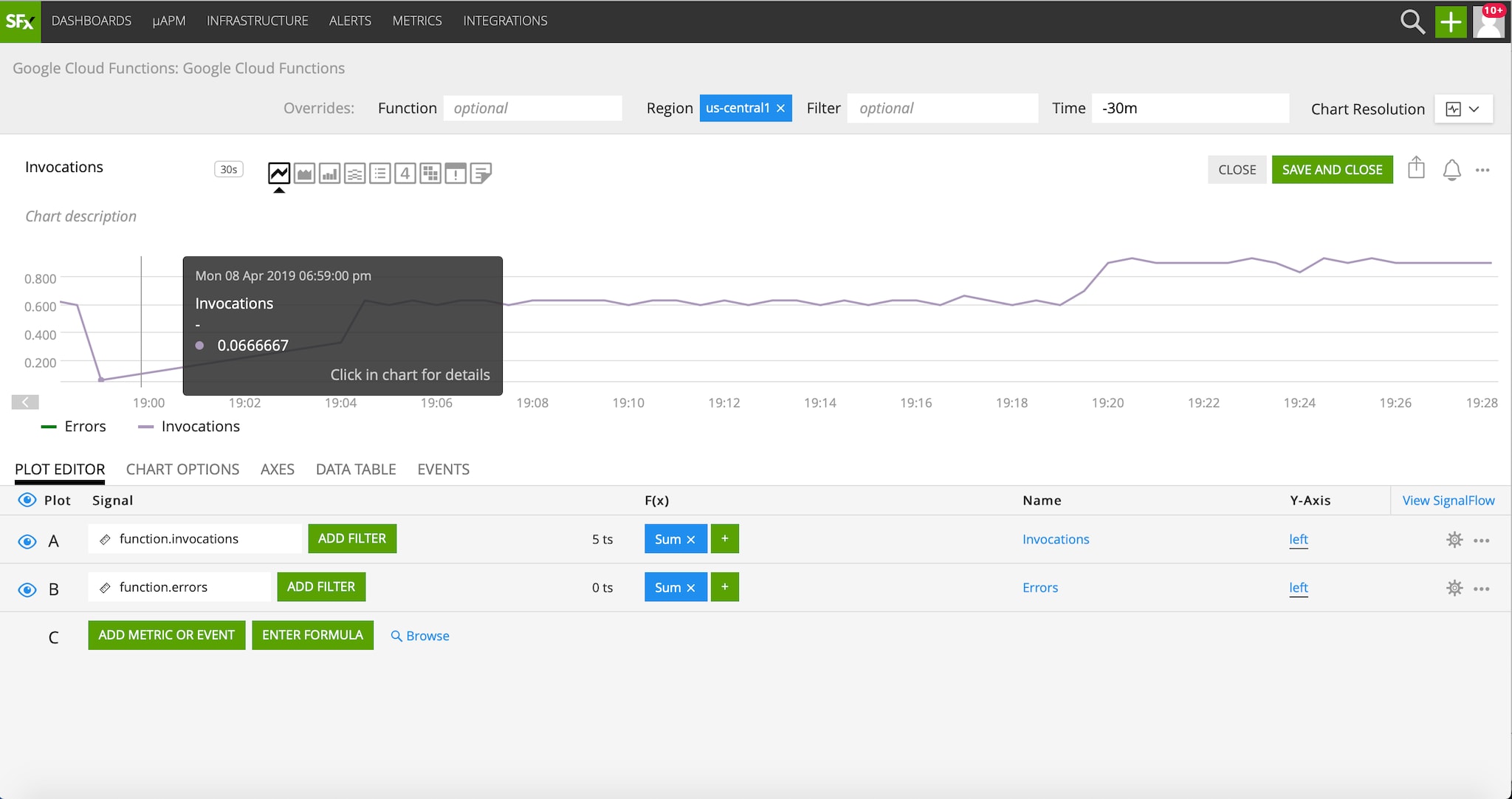Viewport: 1512px width, 799px height.
Task: Open the search magnifier in top bar
Action: point(1412,21)
